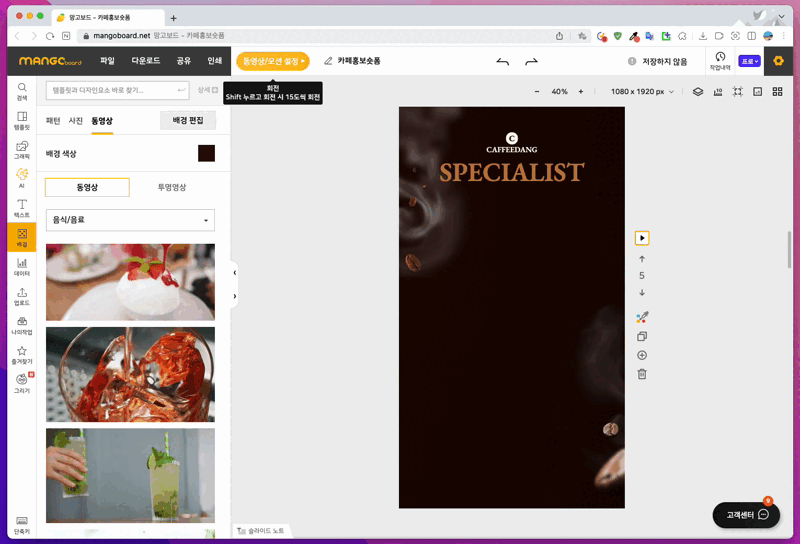Screen dimensions: 800x544
Task: Click the 배경 편집 button
Action: click(x=188, y=120)
